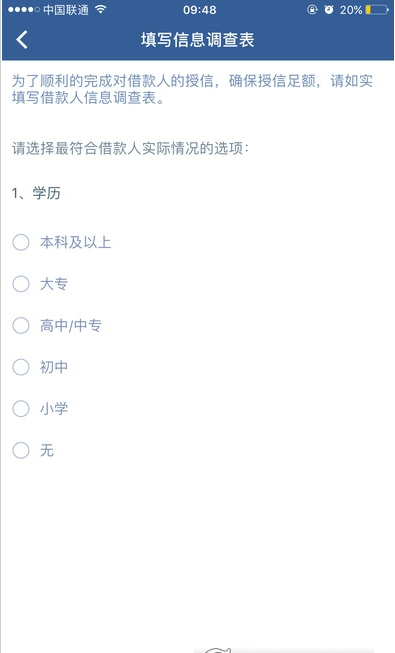The height and width of the screenshot is (653, 395).
Task: Tap the 高中/中专 option label
Action: [x=70, y=325]
